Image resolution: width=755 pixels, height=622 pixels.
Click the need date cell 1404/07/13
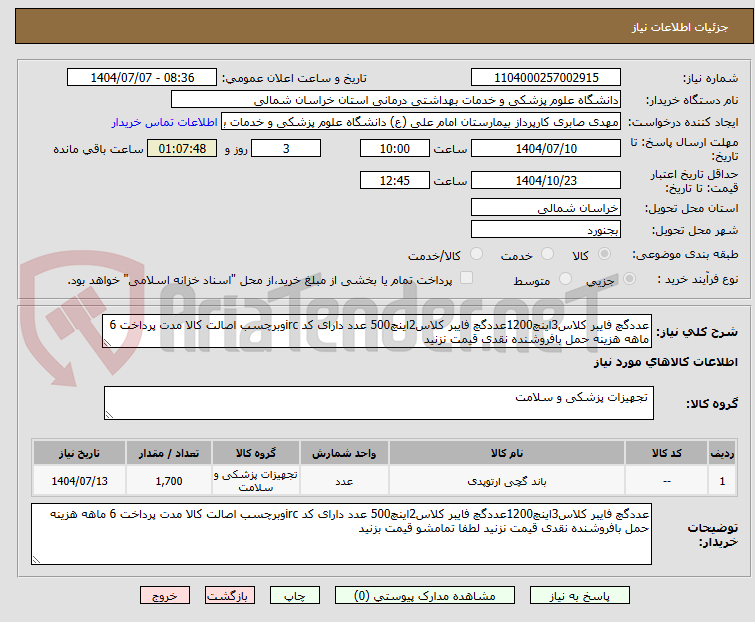pos(79,481)
